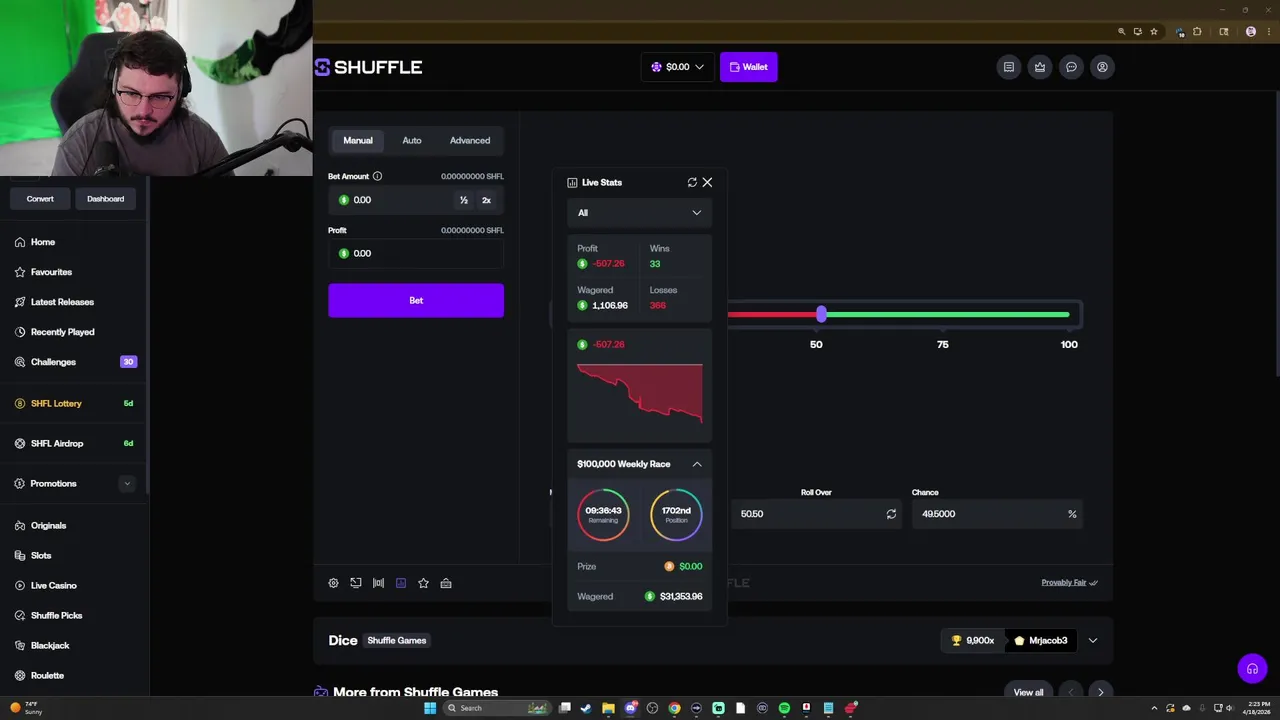Screen dimensions: 1280x720
Task: Click browser zoom magnifier icon
Action: pos(1122,32)
